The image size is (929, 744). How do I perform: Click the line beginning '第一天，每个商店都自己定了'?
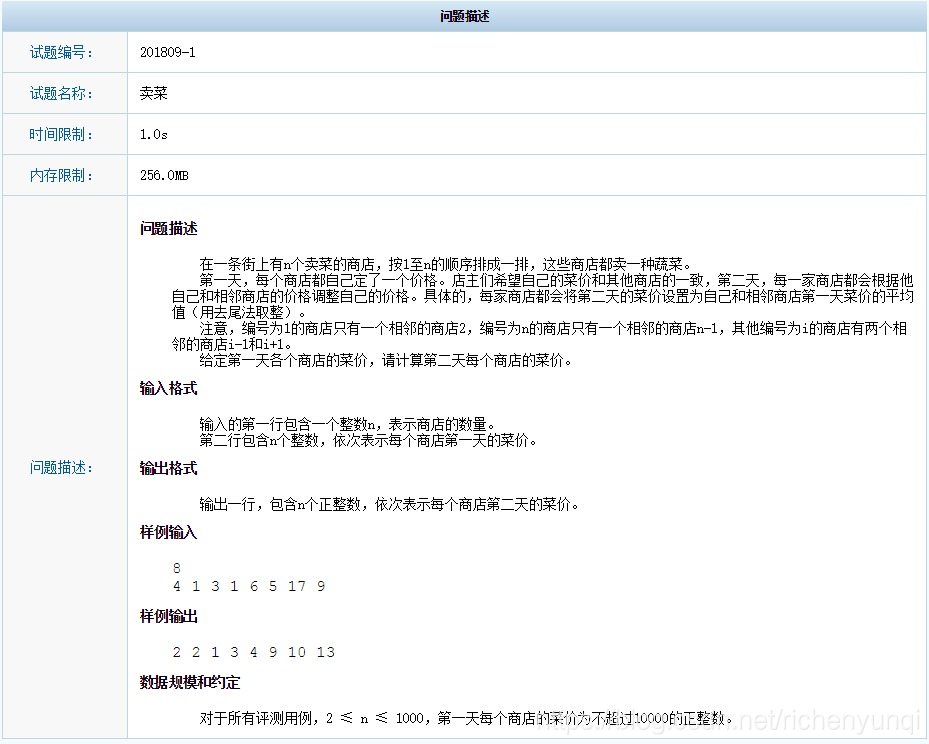(556, 280)
